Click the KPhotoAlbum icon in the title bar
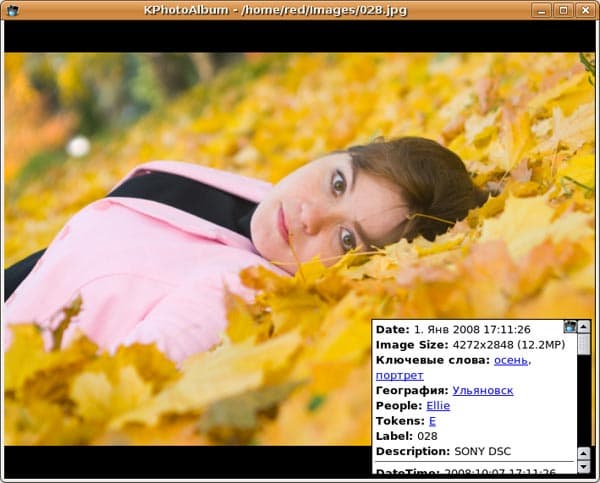Image resolution: width=600 pixels, height=483 pixels. point(12,10)
